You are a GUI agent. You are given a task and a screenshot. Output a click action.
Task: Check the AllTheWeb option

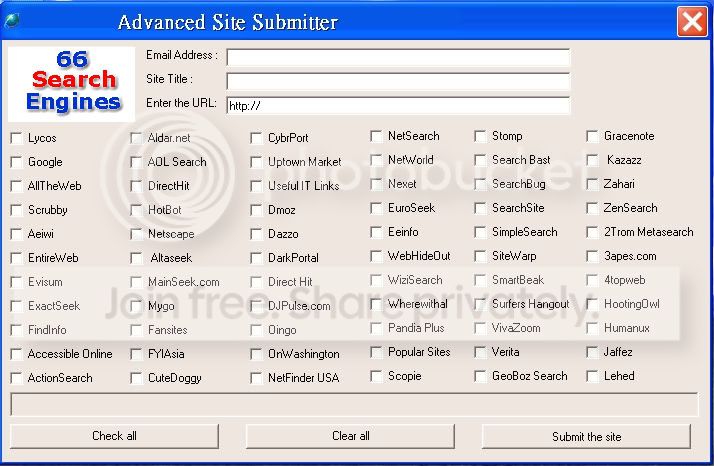pos(16,186)
